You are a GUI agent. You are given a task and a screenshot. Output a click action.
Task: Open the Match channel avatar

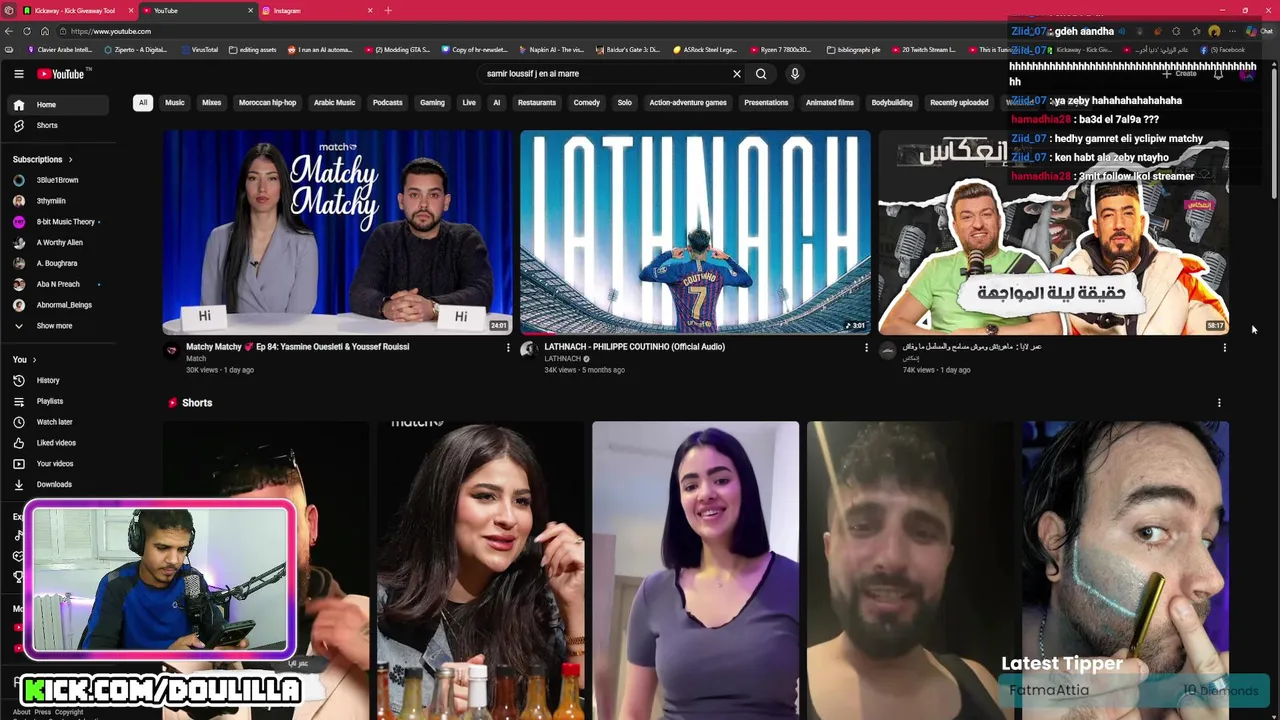tap(171, 350)
